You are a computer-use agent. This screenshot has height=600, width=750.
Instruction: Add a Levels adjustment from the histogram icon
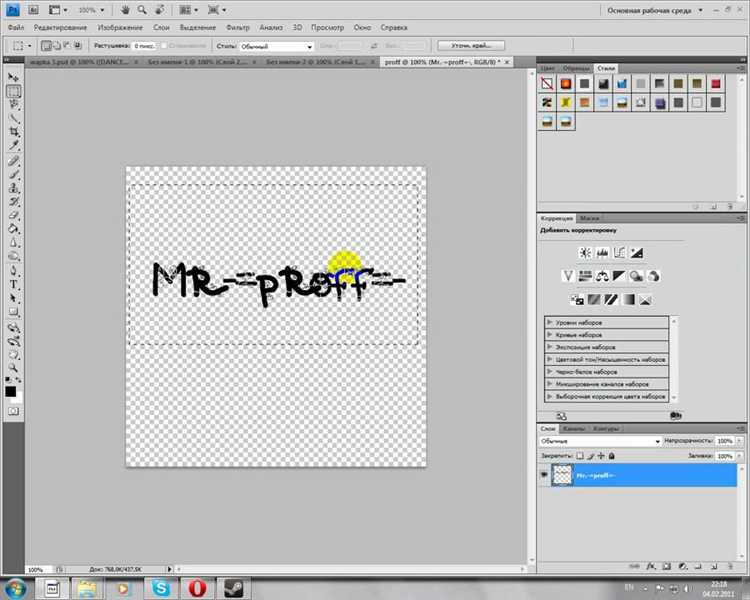(x=600, y=252)
